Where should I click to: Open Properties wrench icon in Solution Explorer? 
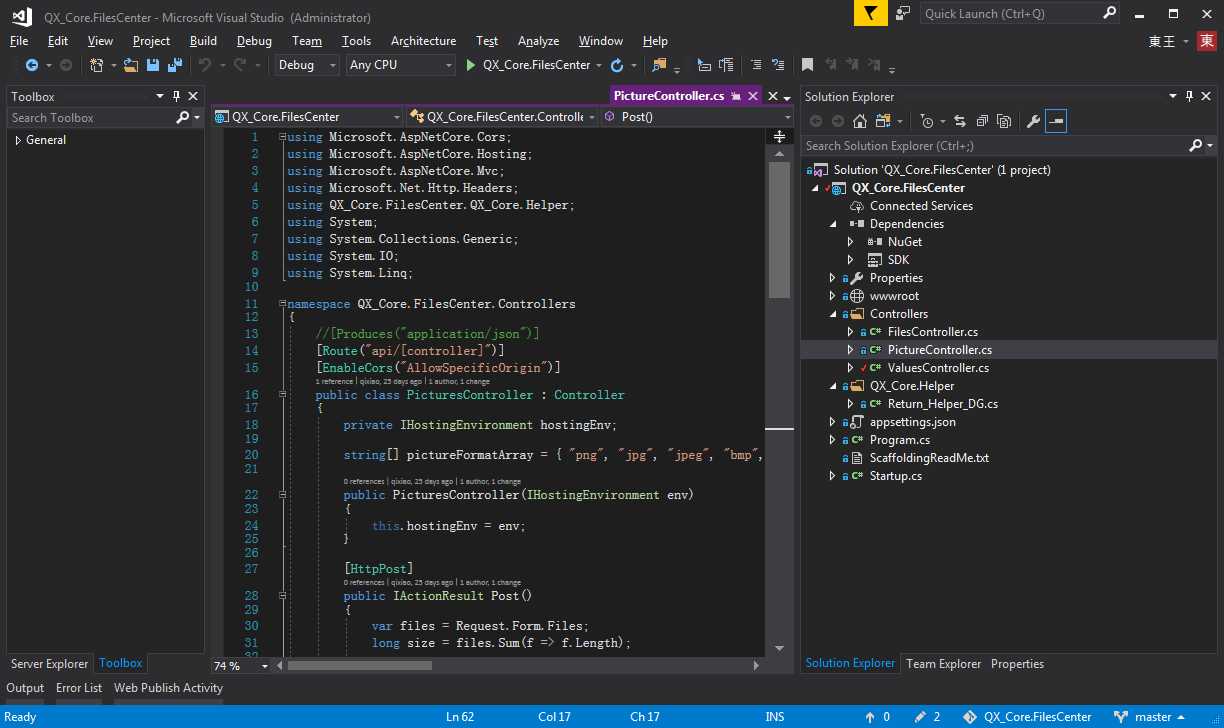(x=1034, y=121)
